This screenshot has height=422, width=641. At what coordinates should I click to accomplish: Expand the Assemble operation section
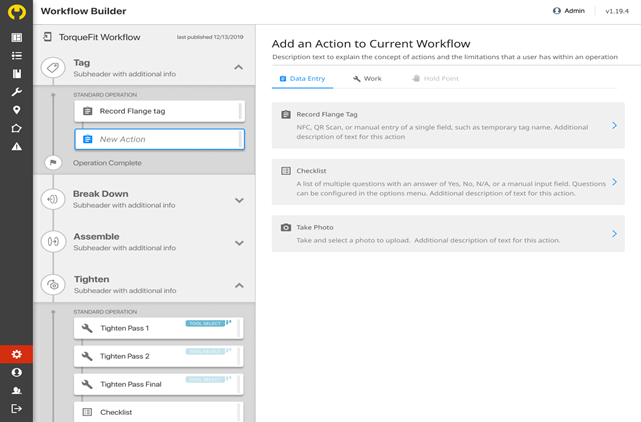tap(239, 243)
